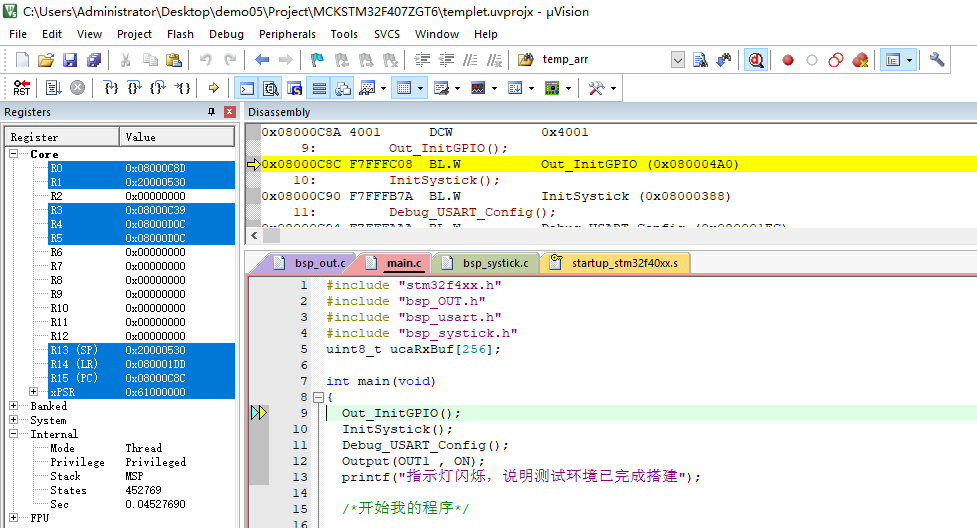977x528 pixels.
Task: Pin the Registers panel with pushpin
Action: [x=211, y=112]
